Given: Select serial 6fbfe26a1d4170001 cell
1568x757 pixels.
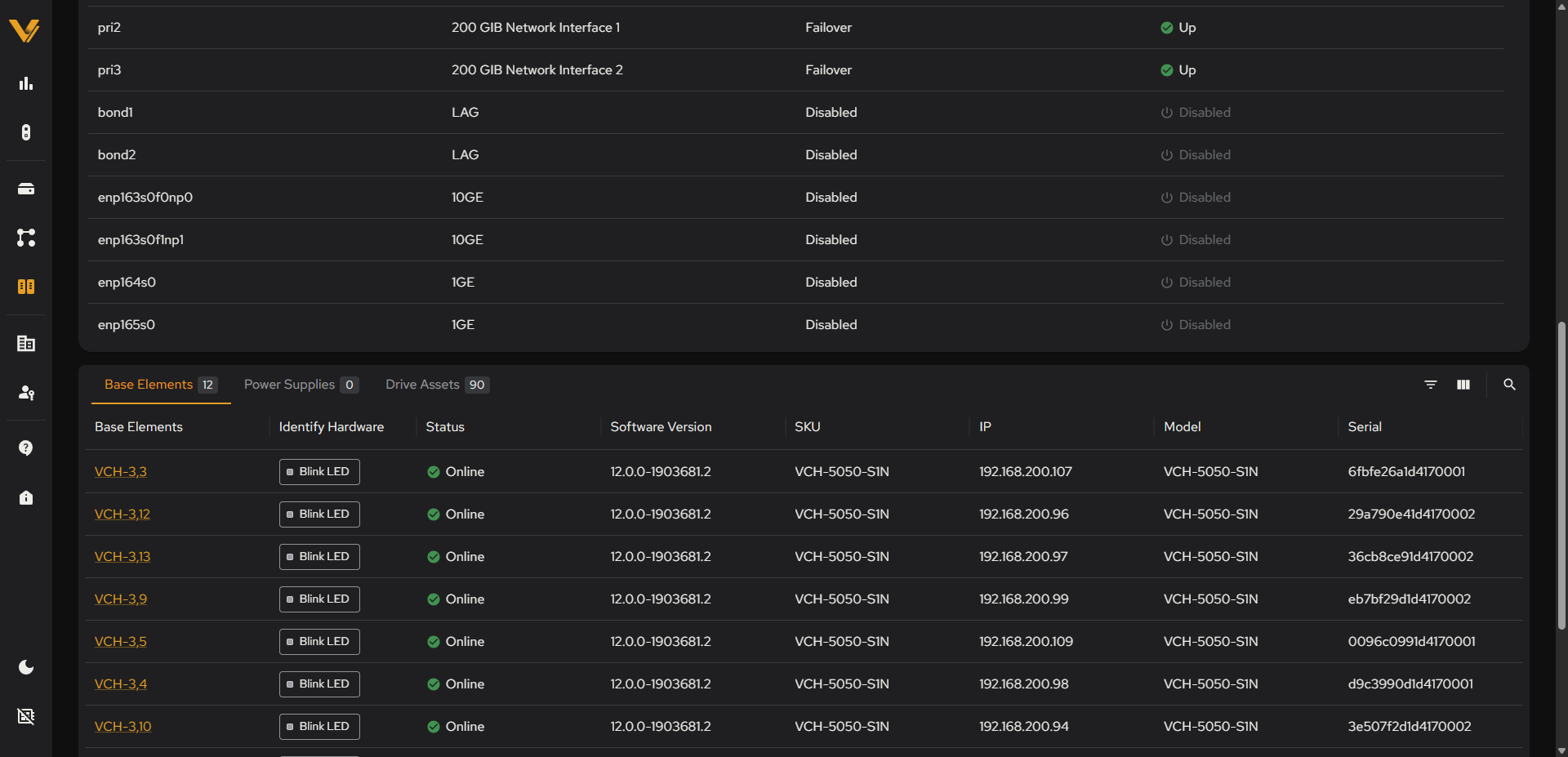Looking at the screenshot, I should (1406, 471).
